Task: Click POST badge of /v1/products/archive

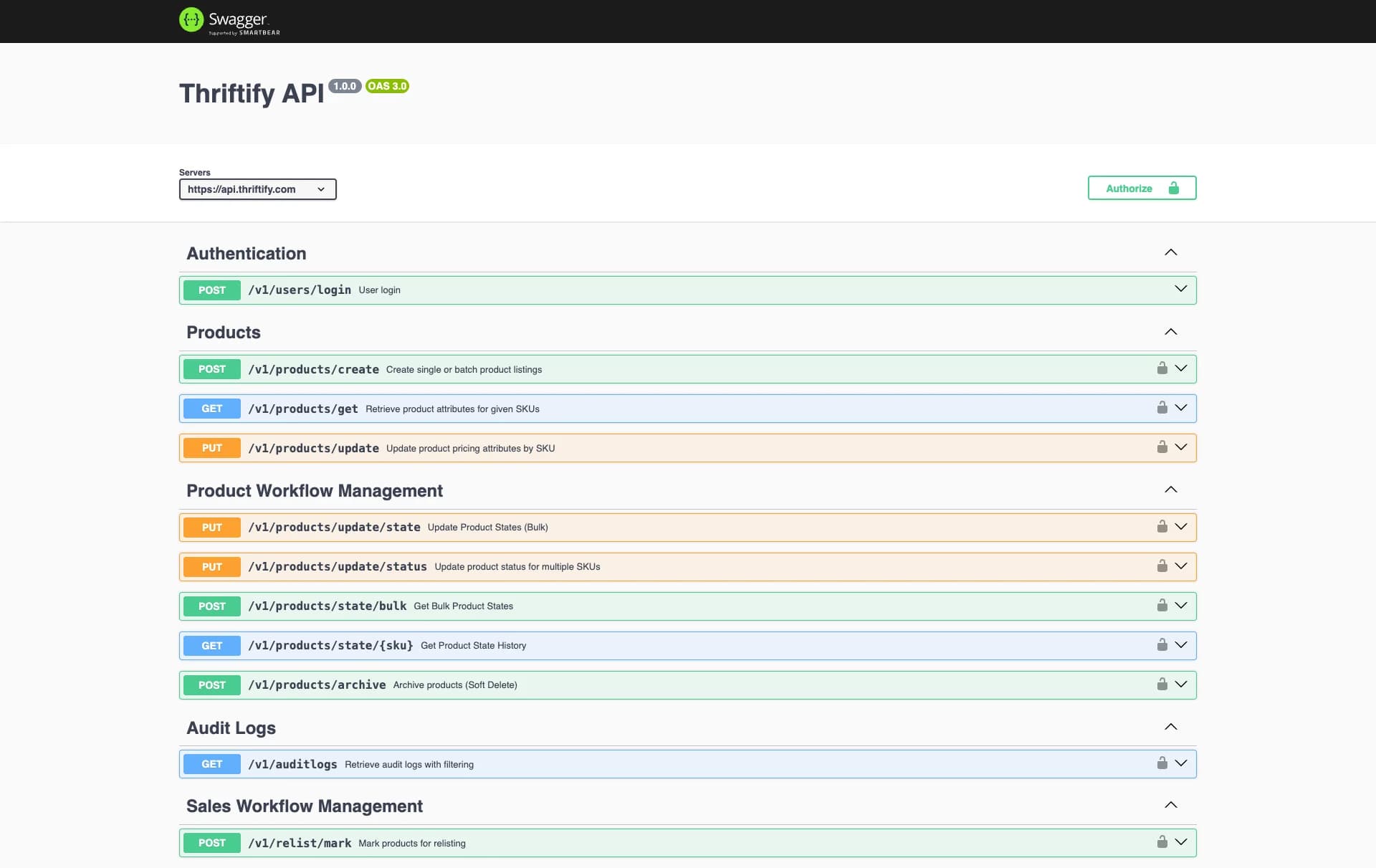Action: point(212,685)
